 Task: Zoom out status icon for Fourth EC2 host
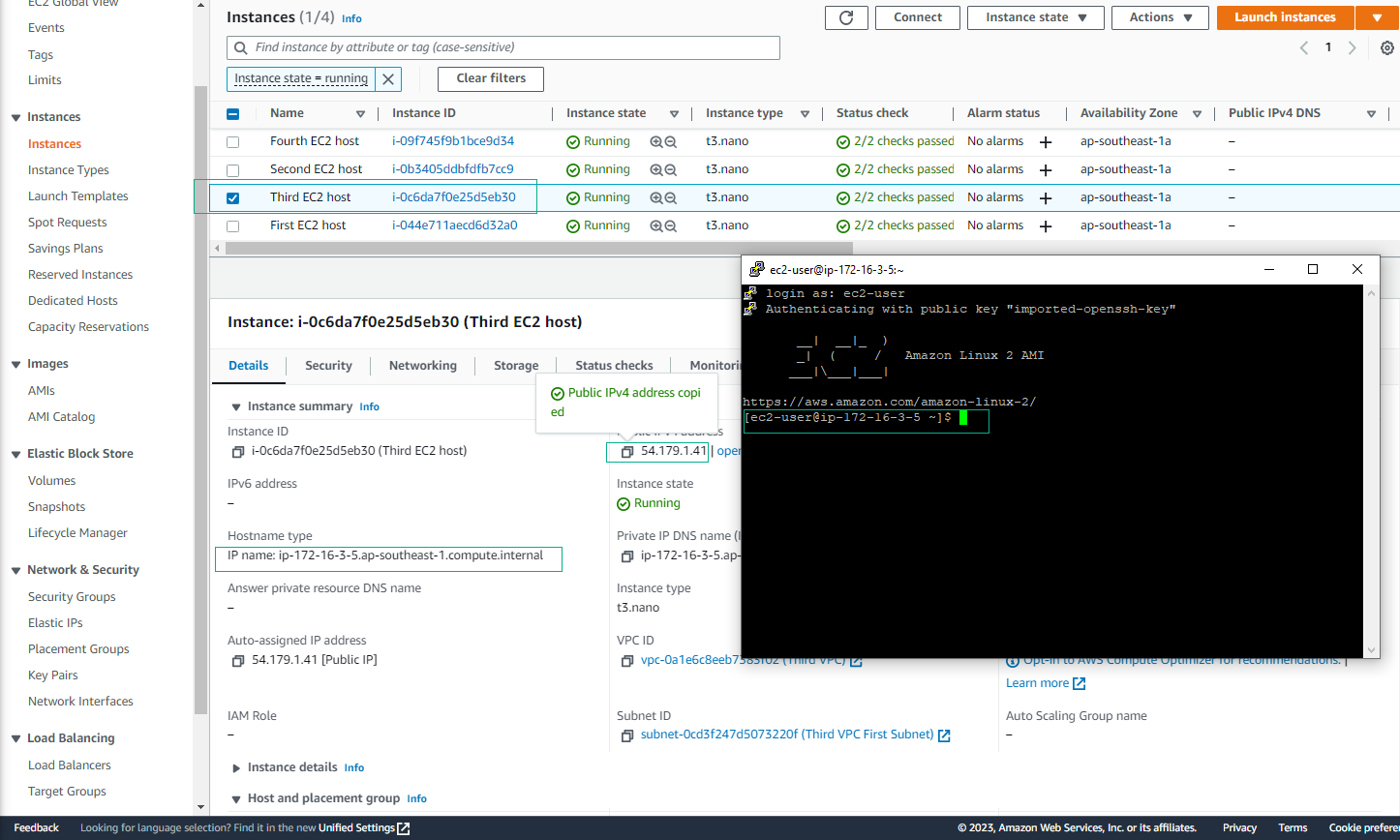(670, 141)
